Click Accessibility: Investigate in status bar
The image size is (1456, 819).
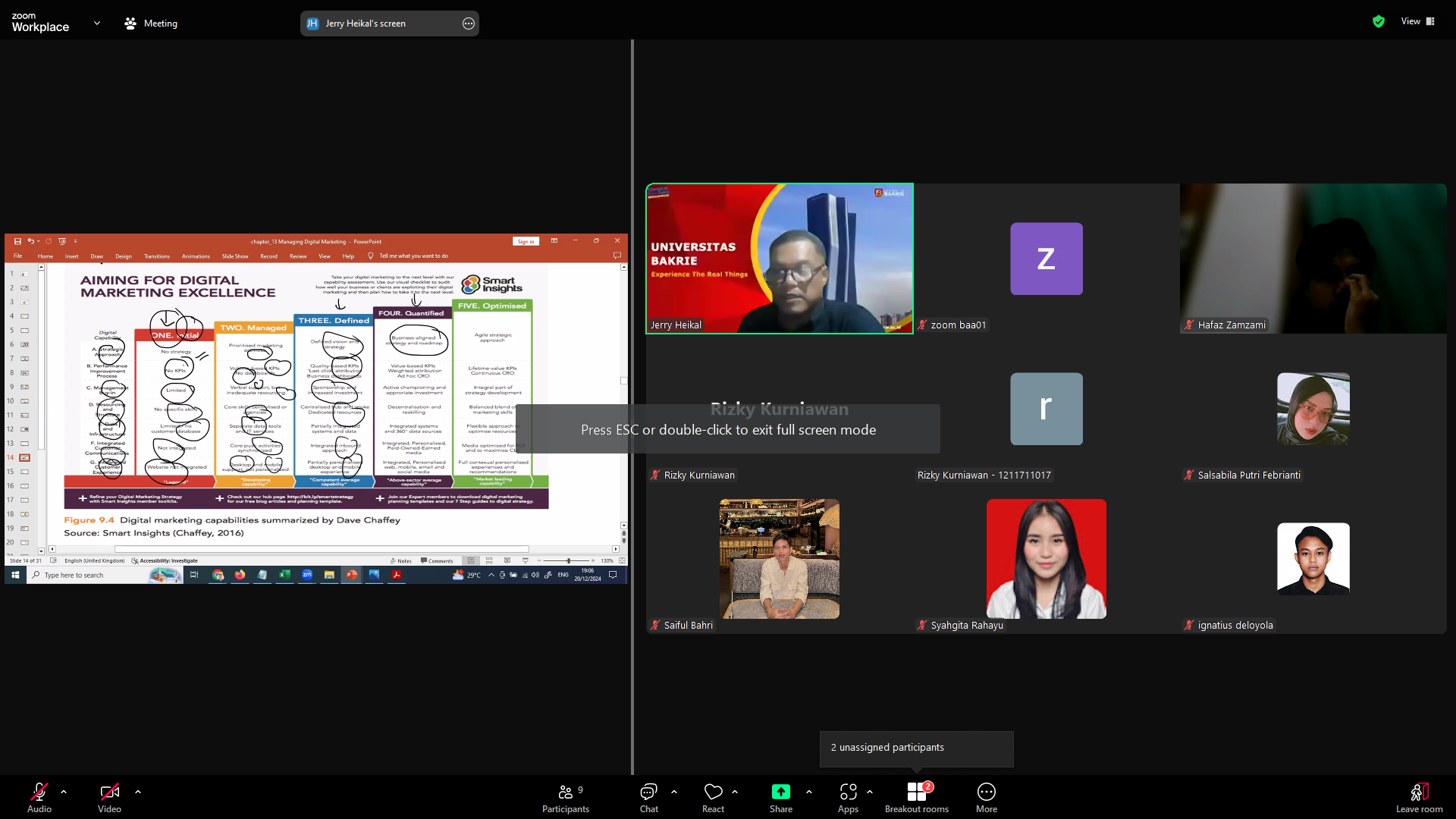tap(165, 561)
